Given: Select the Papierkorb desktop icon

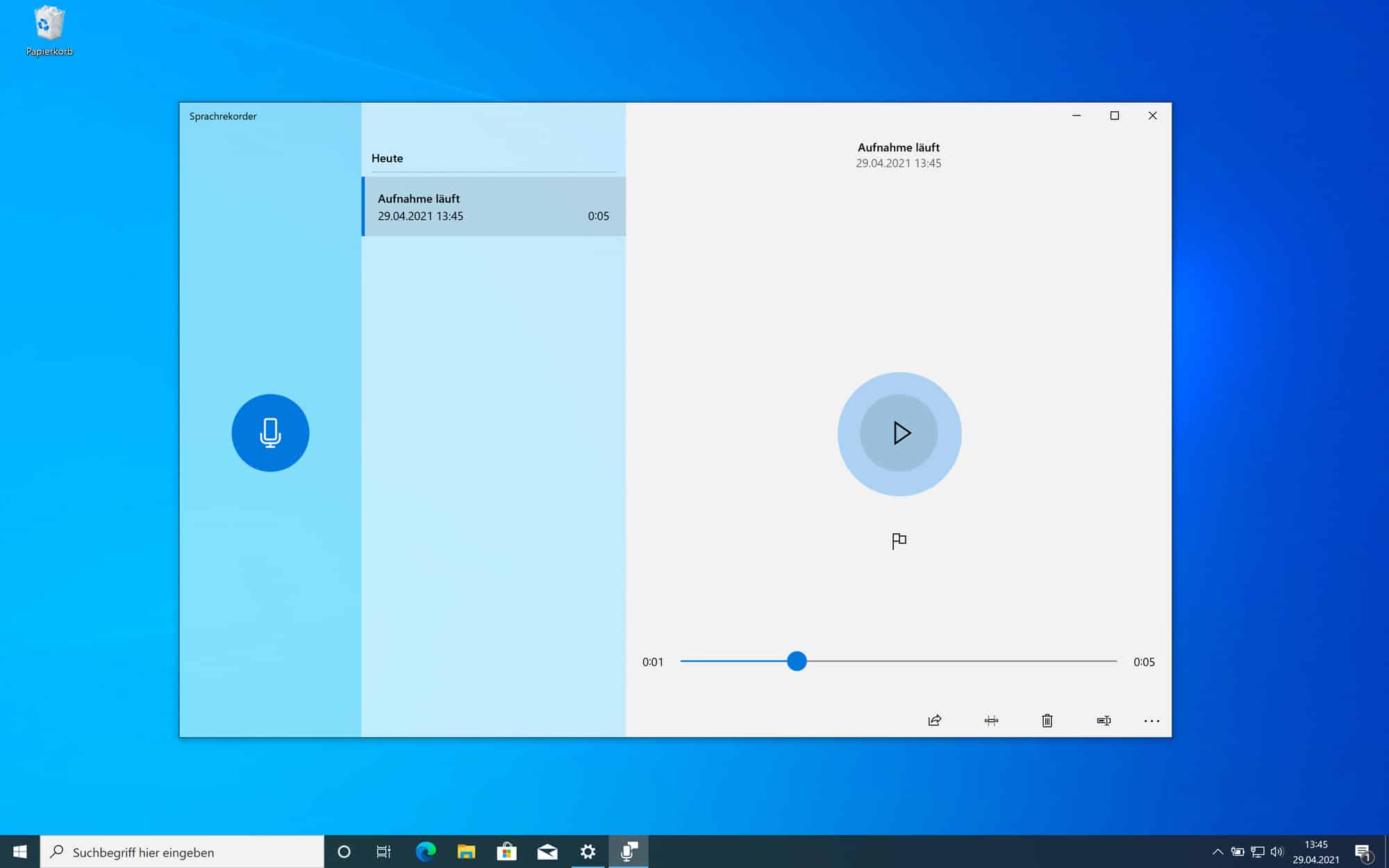Looking at the screenshot, I should pos(49,31).
